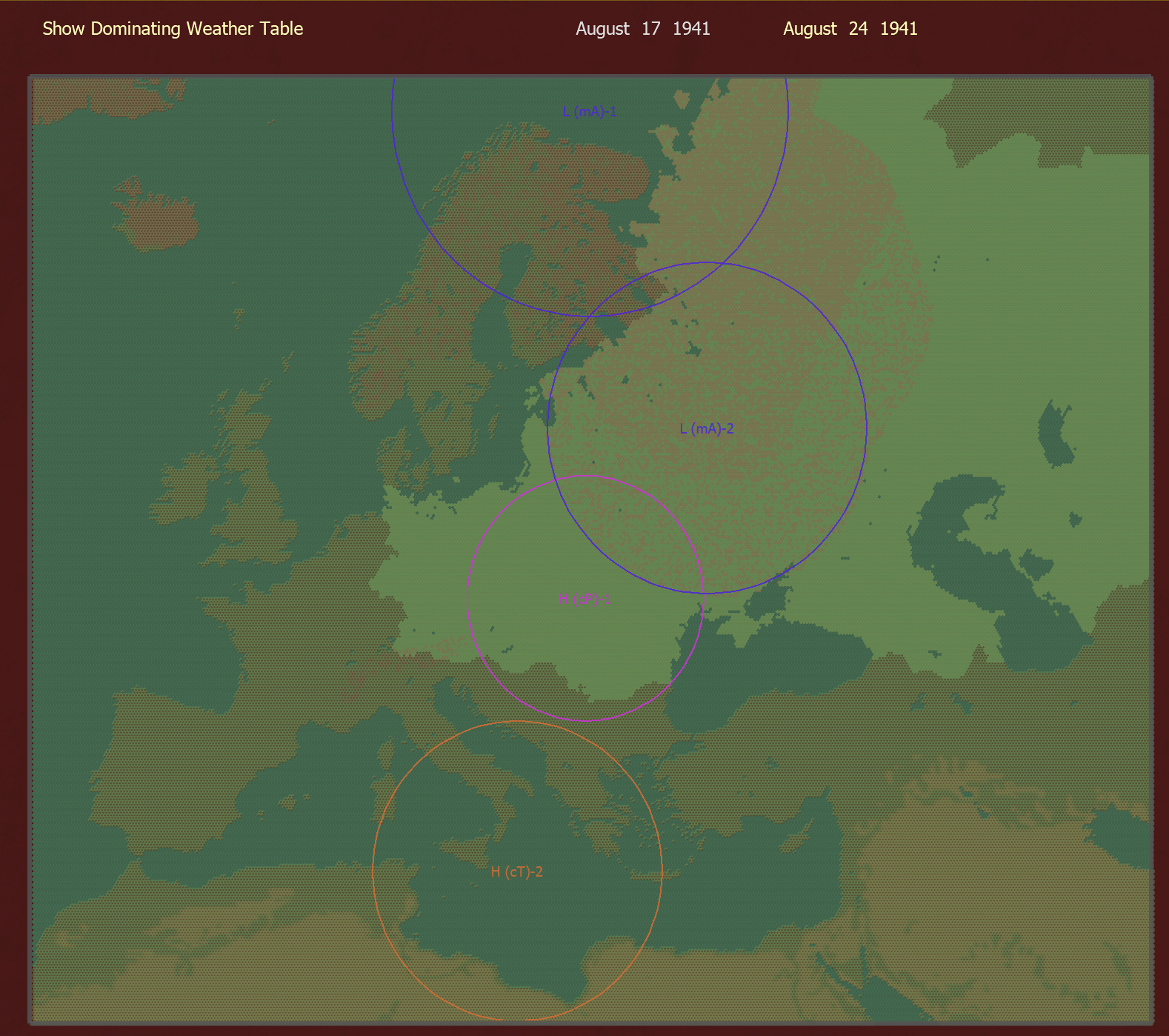Click the L (mA)-2 weather system label

(707, 428)
